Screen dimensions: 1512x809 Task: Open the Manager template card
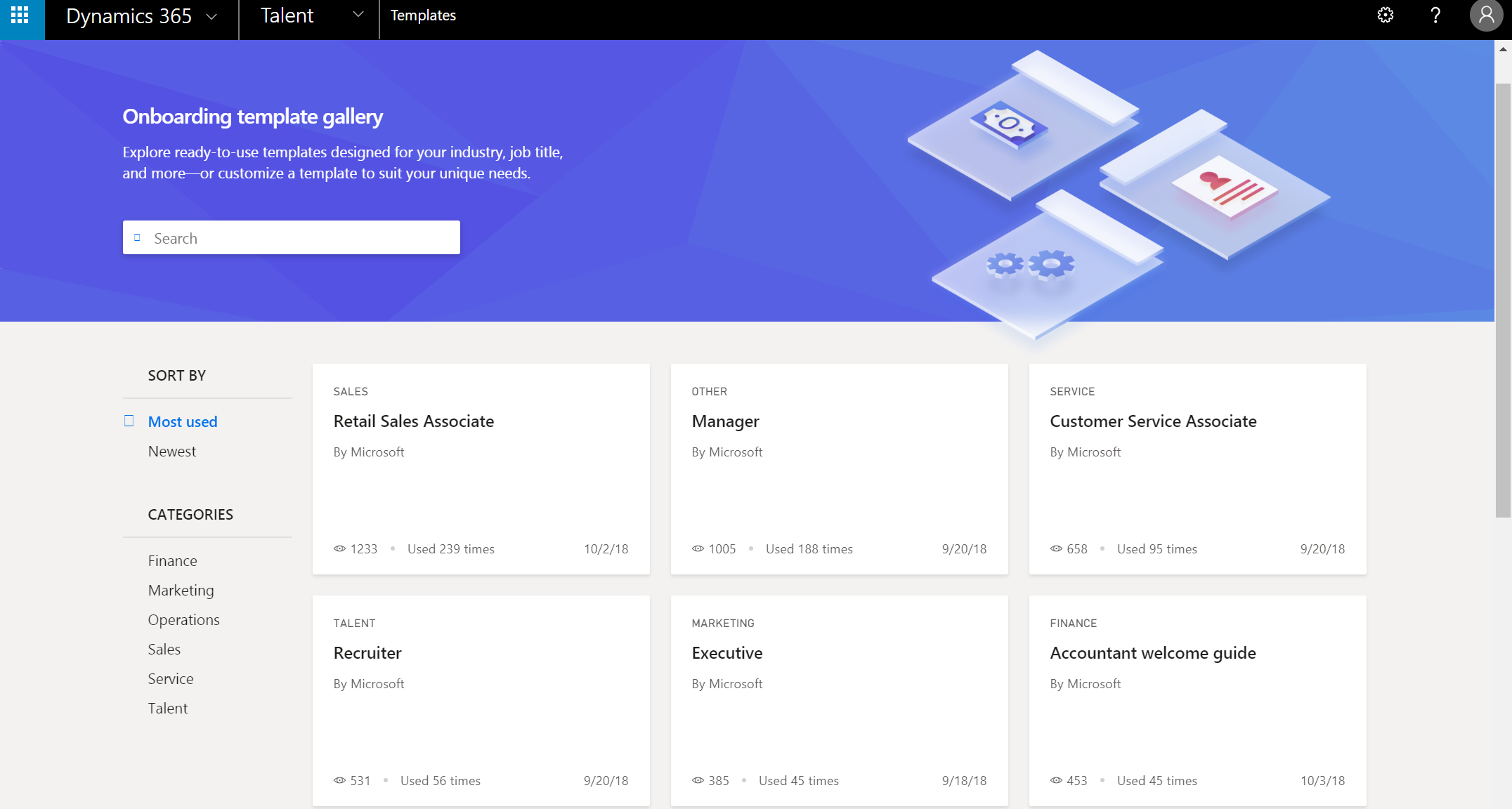click(x=725, y=421)
